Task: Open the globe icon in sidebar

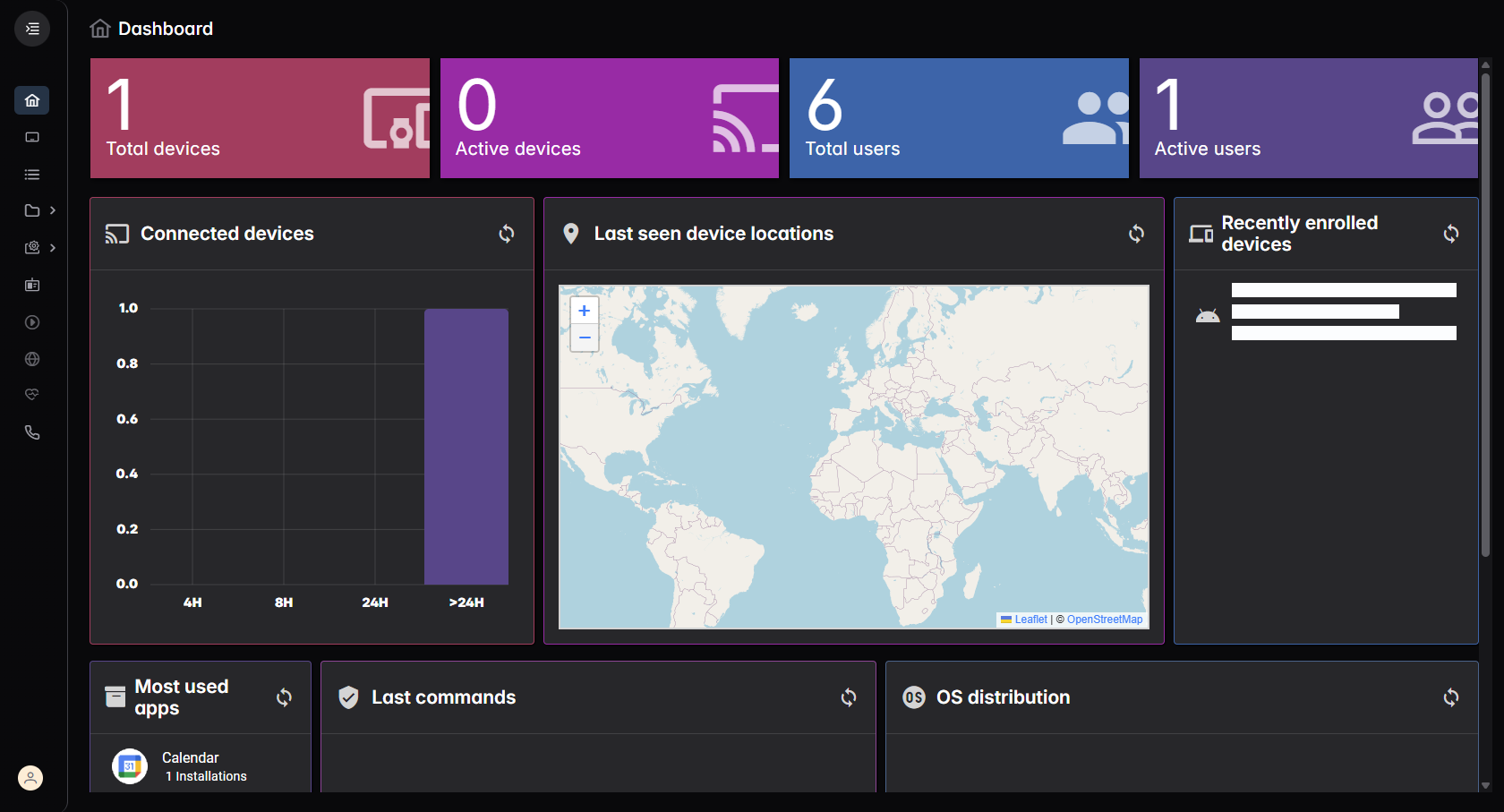Action: coord(32,359)
